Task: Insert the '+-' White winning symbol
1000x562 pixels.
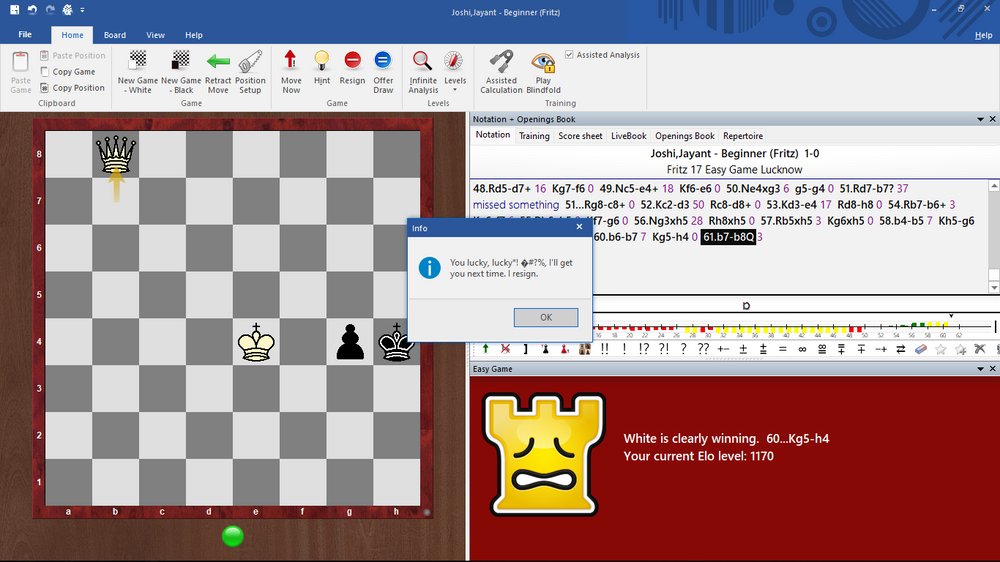Action: (723, 349)
